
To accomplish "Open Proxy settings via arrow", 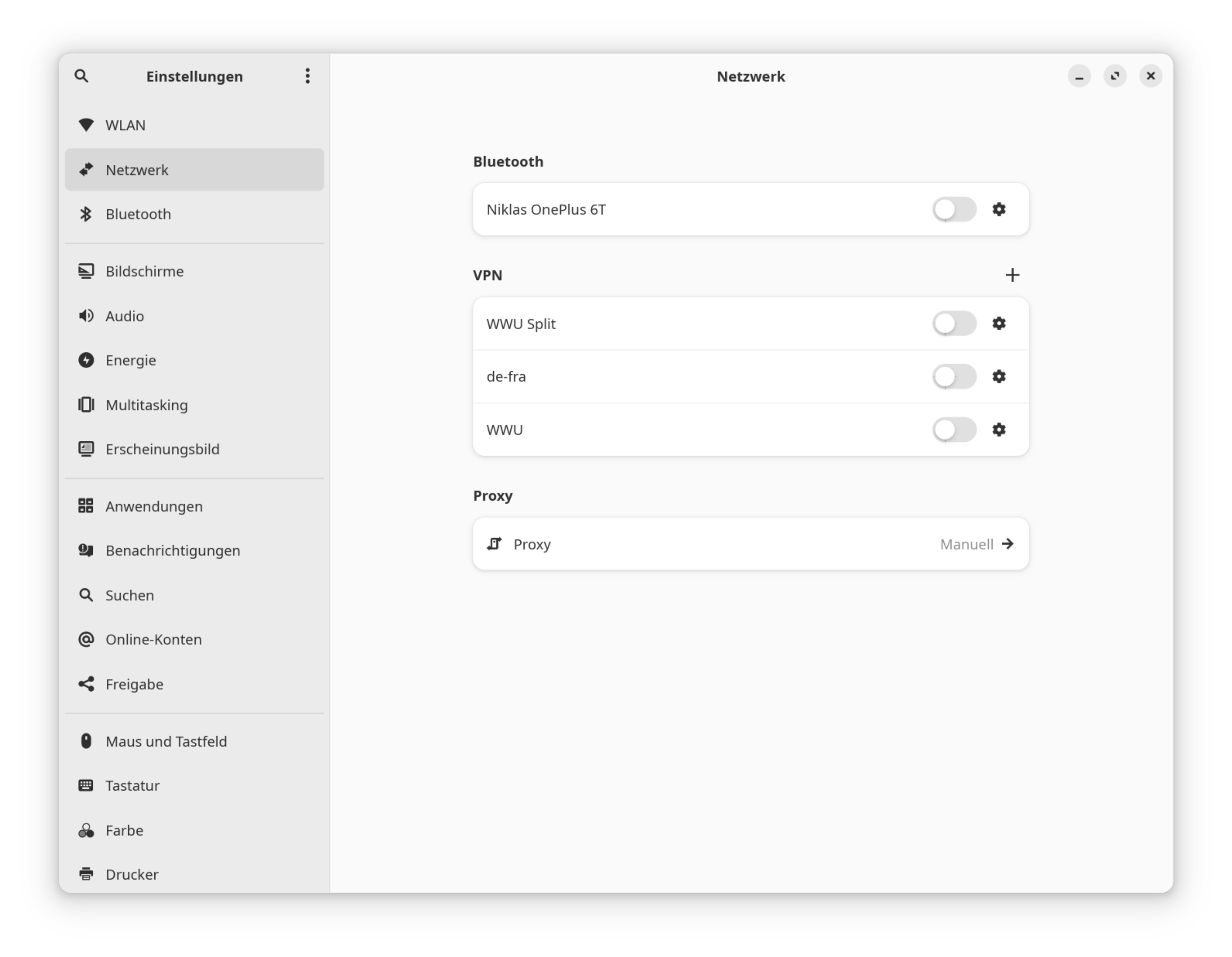I will tap(1008, 544).
